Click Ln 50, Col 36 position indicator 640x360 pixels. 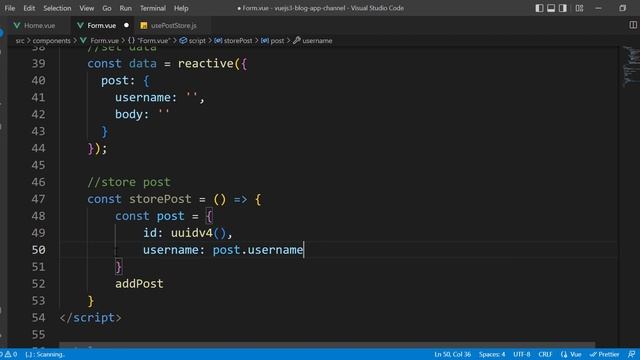[452, 354]
